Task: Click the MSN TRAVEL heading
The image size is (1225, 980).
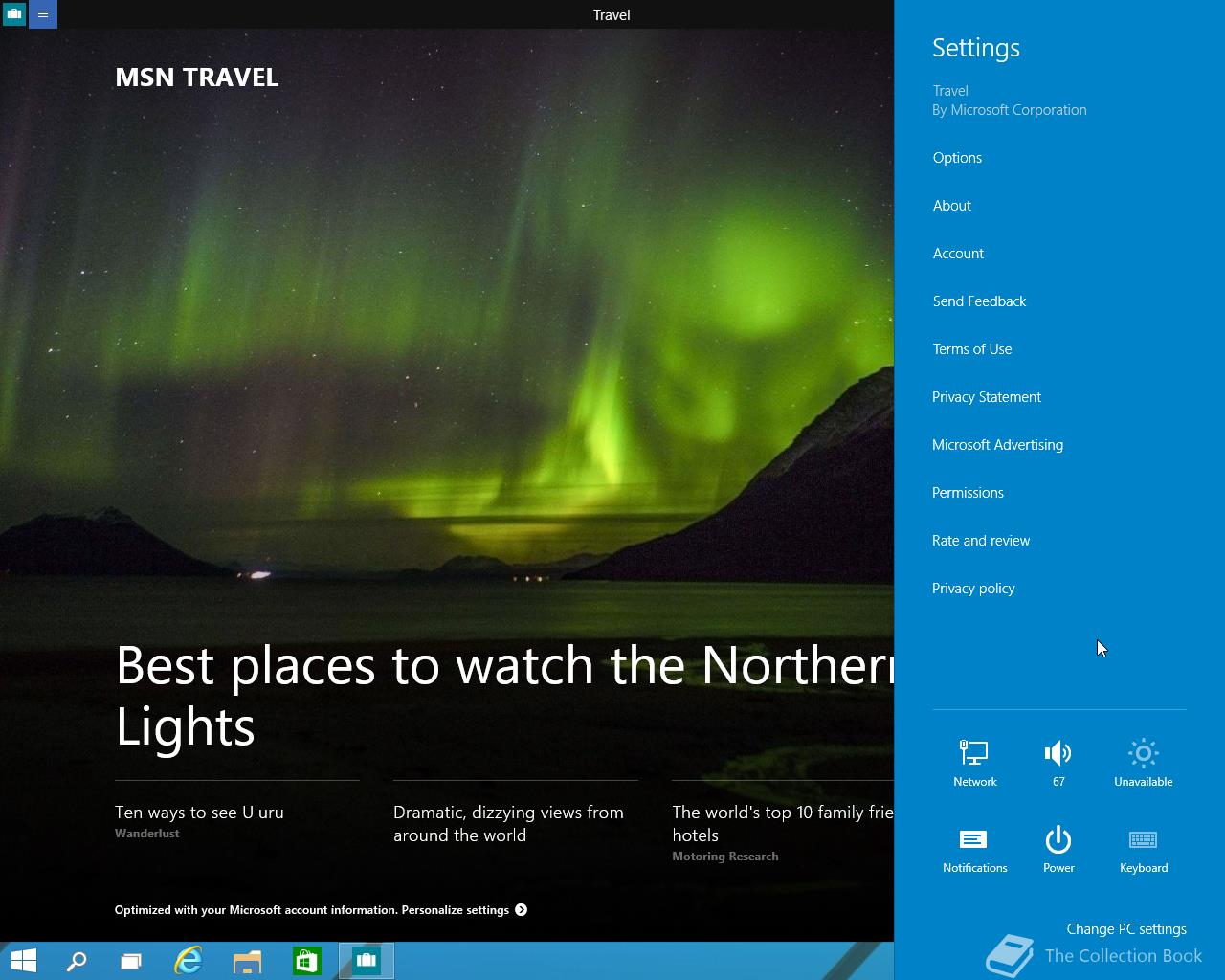Action: point(197,78)
